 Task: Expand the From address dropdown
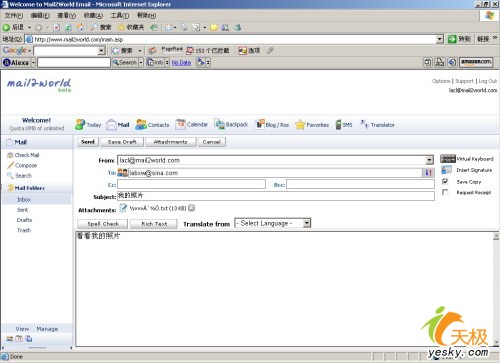click(x=429, y=160)
